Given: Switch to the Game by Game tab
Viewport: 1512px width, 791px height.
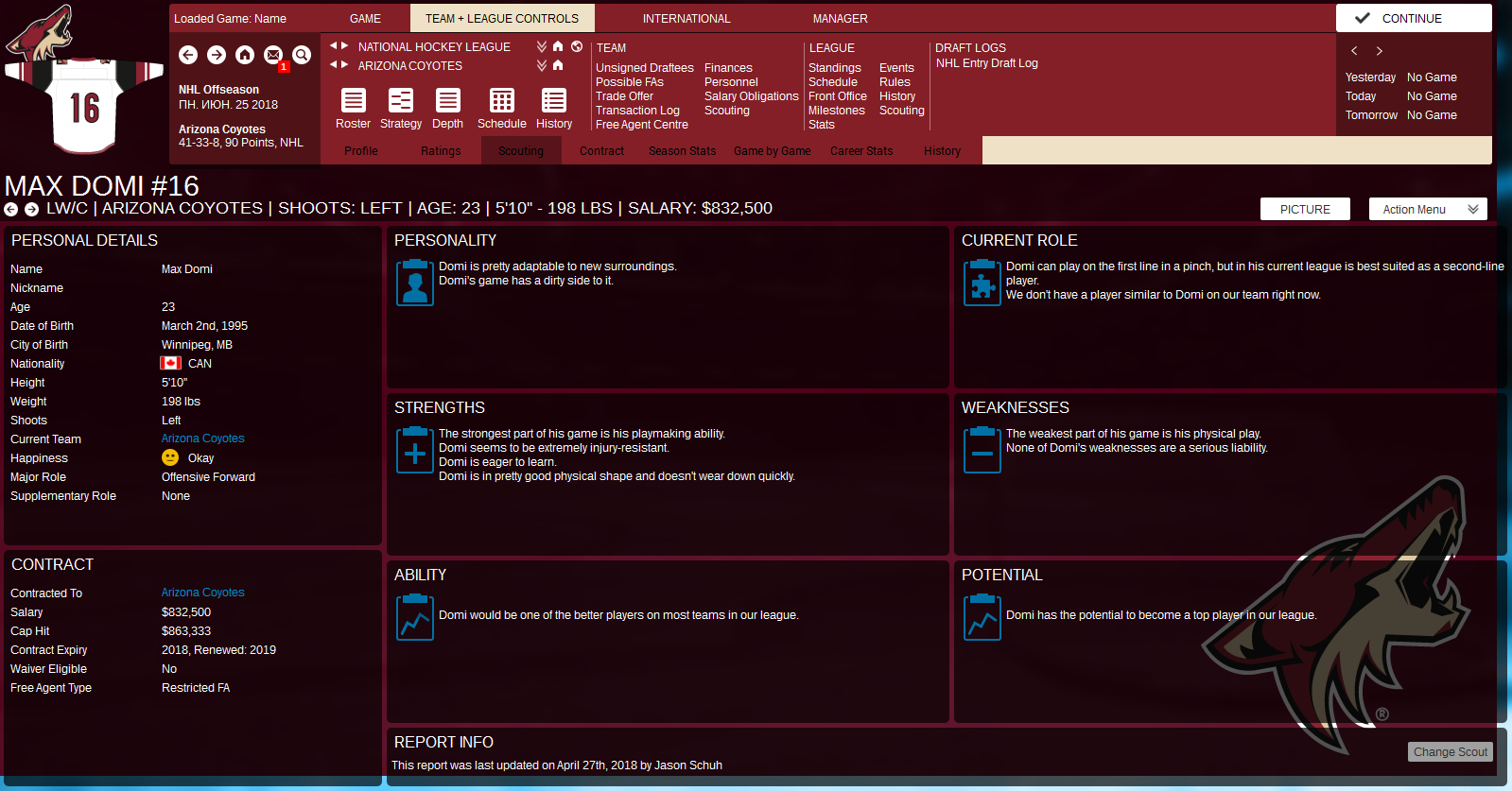Looking at the screenshot, I should (773, 150).
